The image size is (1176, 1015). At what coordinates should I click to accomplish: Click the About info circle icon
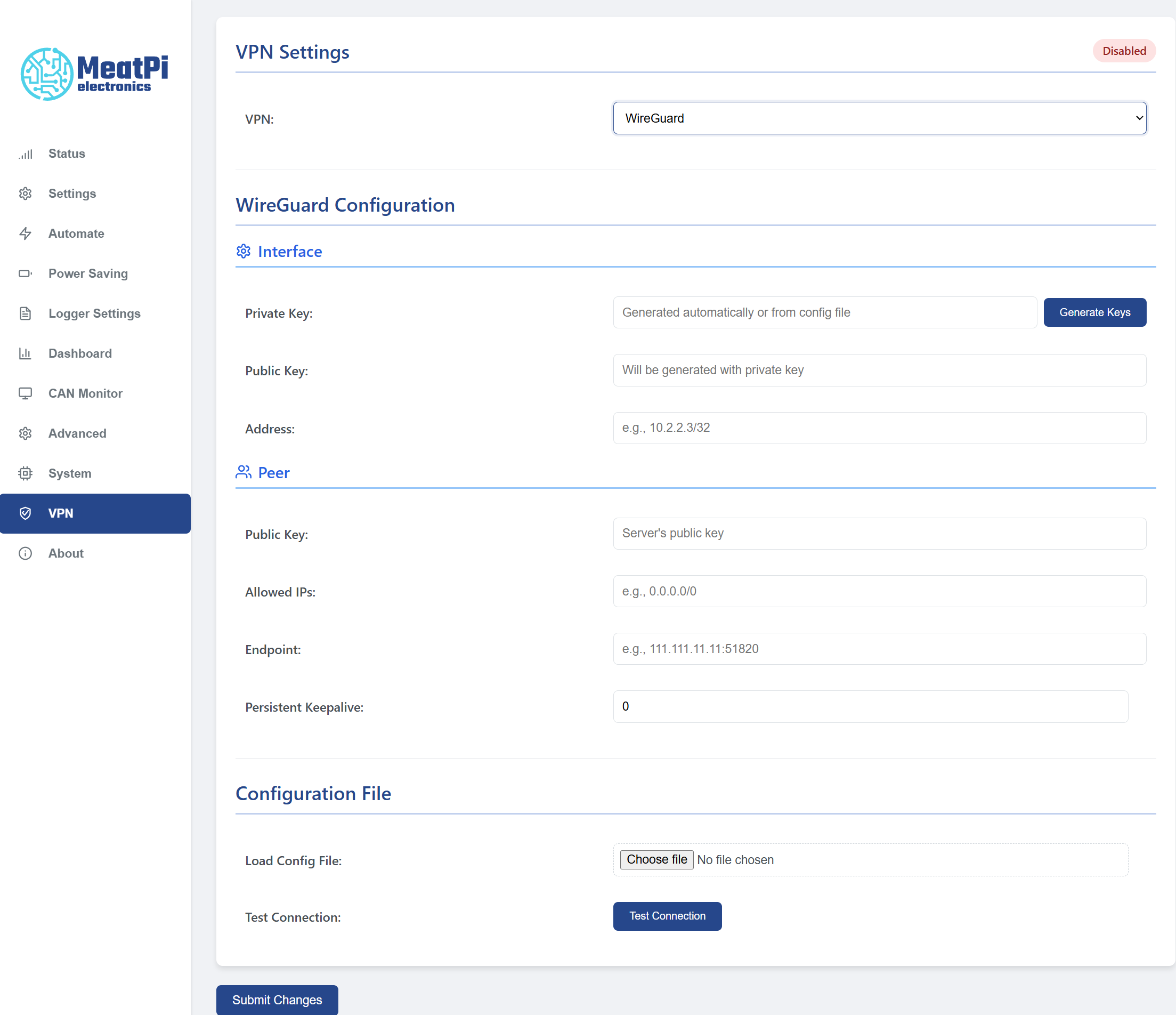coord(26,553)
